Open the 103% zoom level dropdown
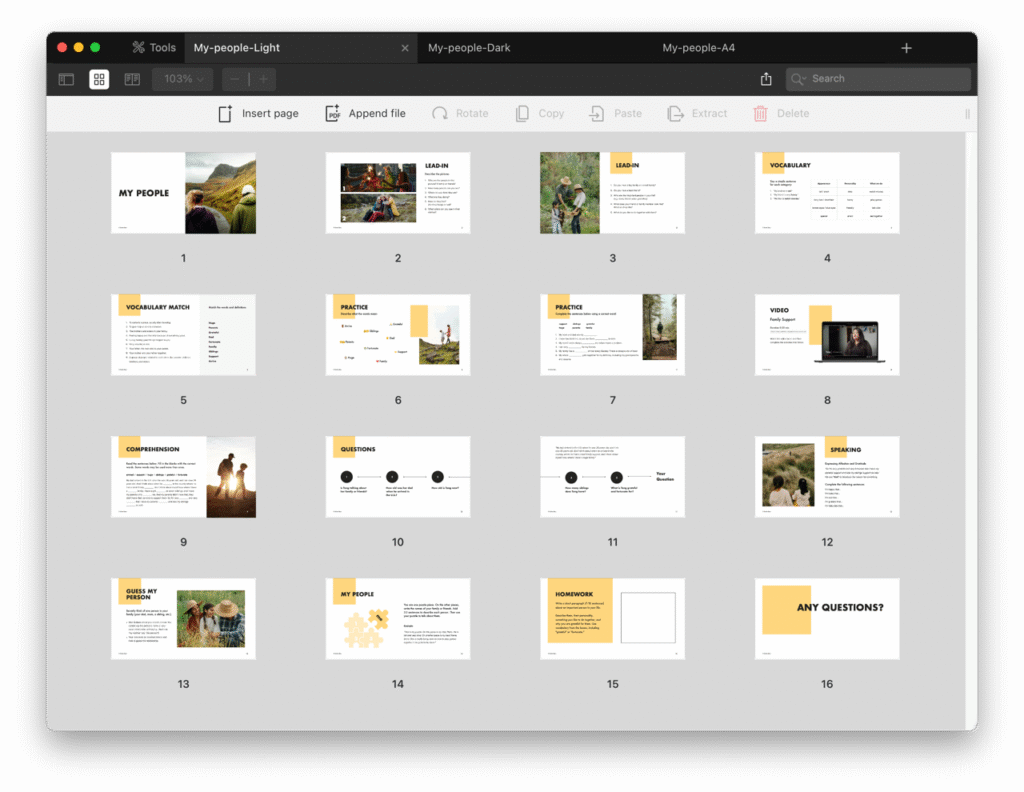The width and height of the screenshot is (1024, 792). click(184, 79)
